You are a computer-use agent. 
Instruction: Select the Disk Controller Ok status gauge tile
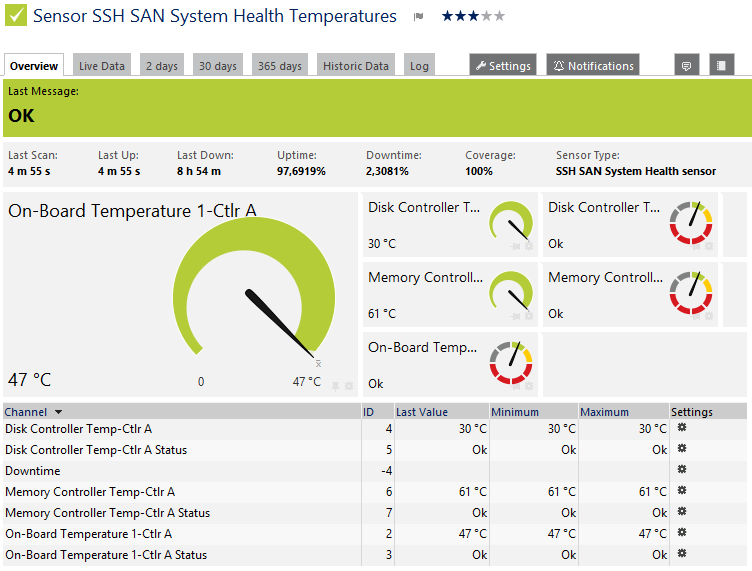(x=630, y=225)
